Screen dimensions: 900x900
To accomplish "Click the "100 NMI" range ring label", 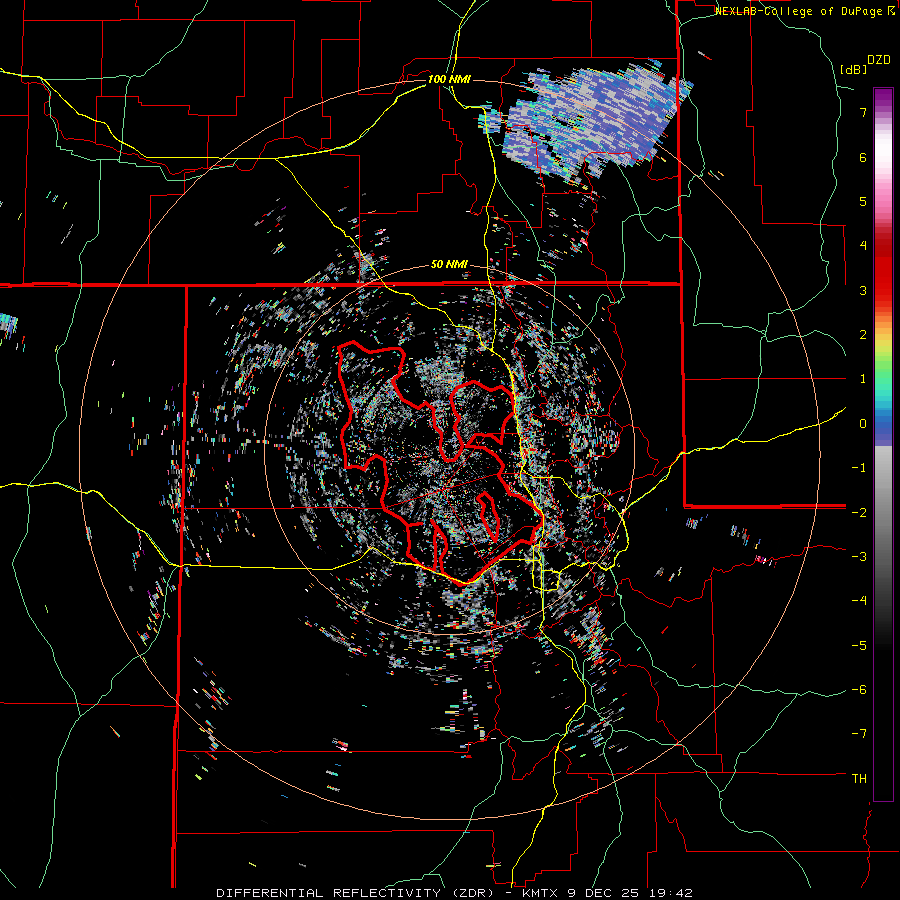I will pos(449,79).
